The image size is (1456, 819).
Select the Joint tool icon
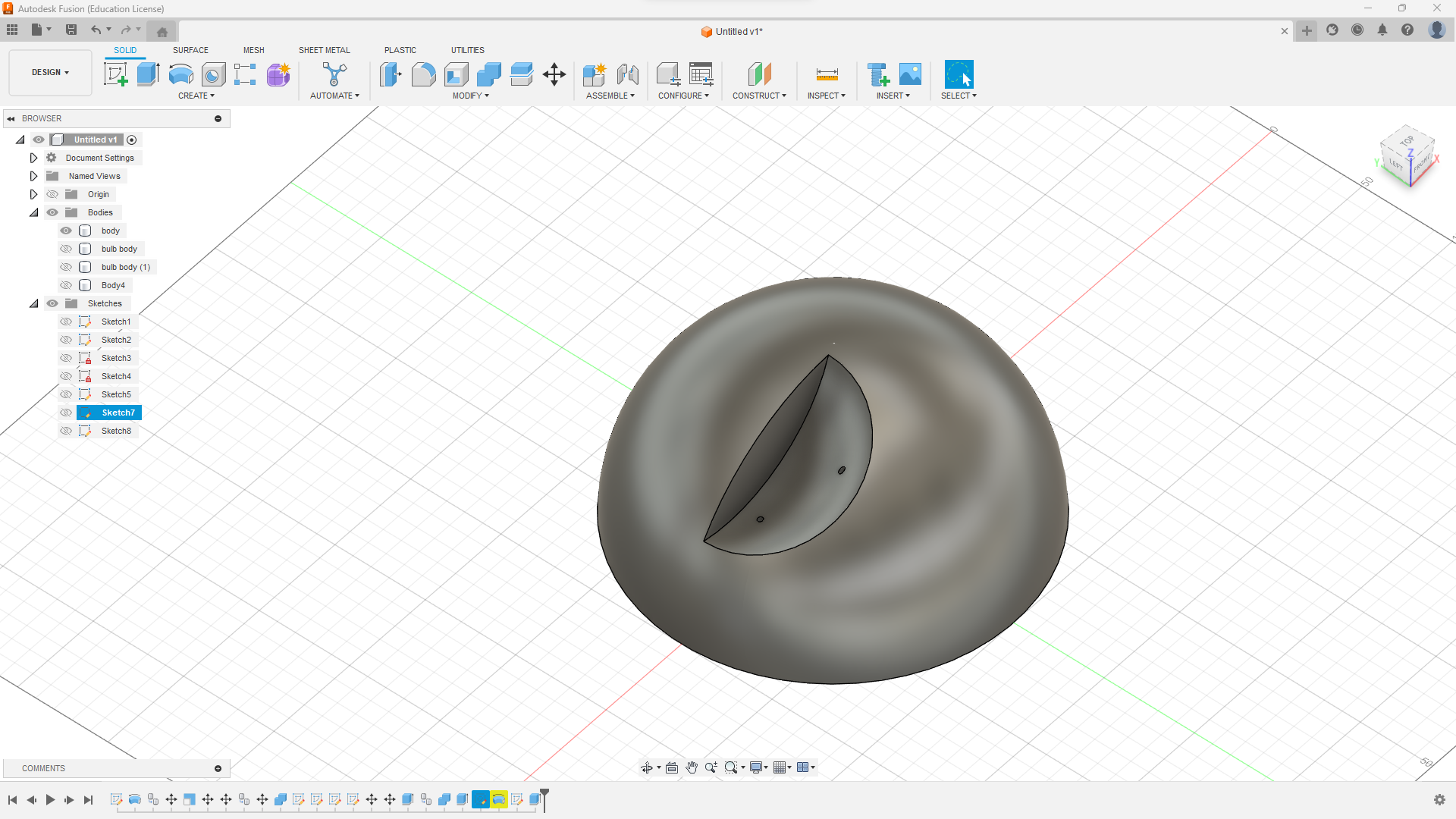[627, 74]
